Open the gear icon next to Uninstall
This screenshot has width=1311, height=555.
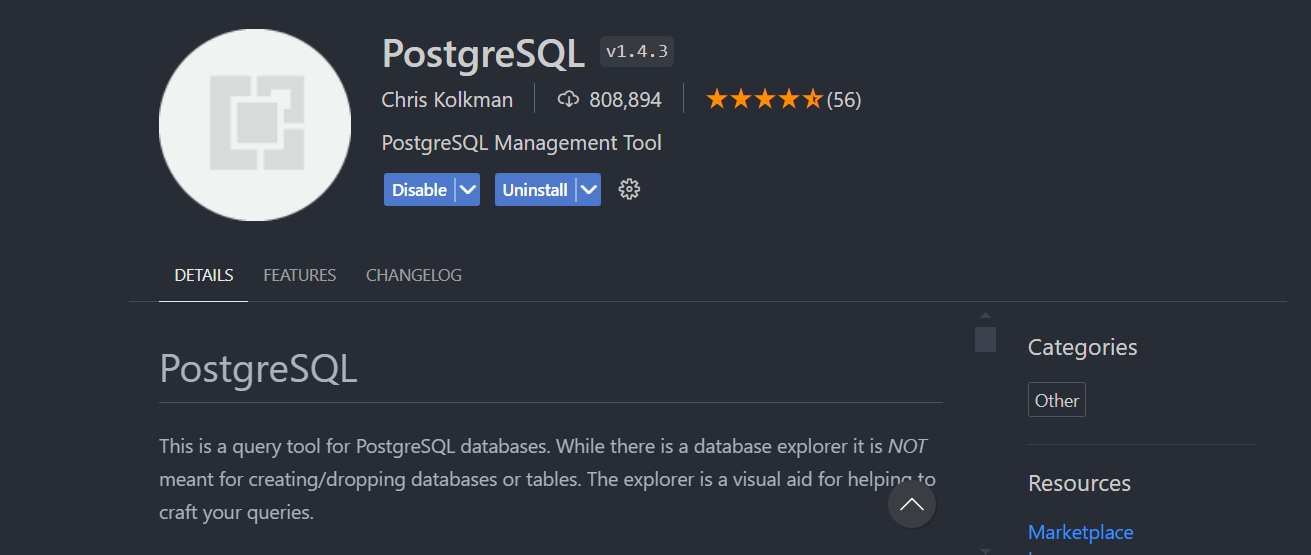click(629, 190)
